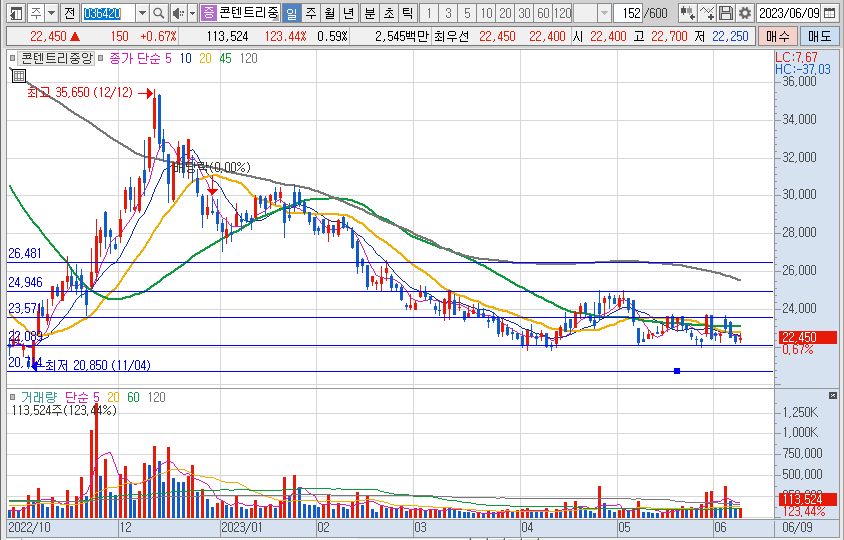Choose the 5 interval button
Viewport: 844px width, 540px height.
point(467,13)
